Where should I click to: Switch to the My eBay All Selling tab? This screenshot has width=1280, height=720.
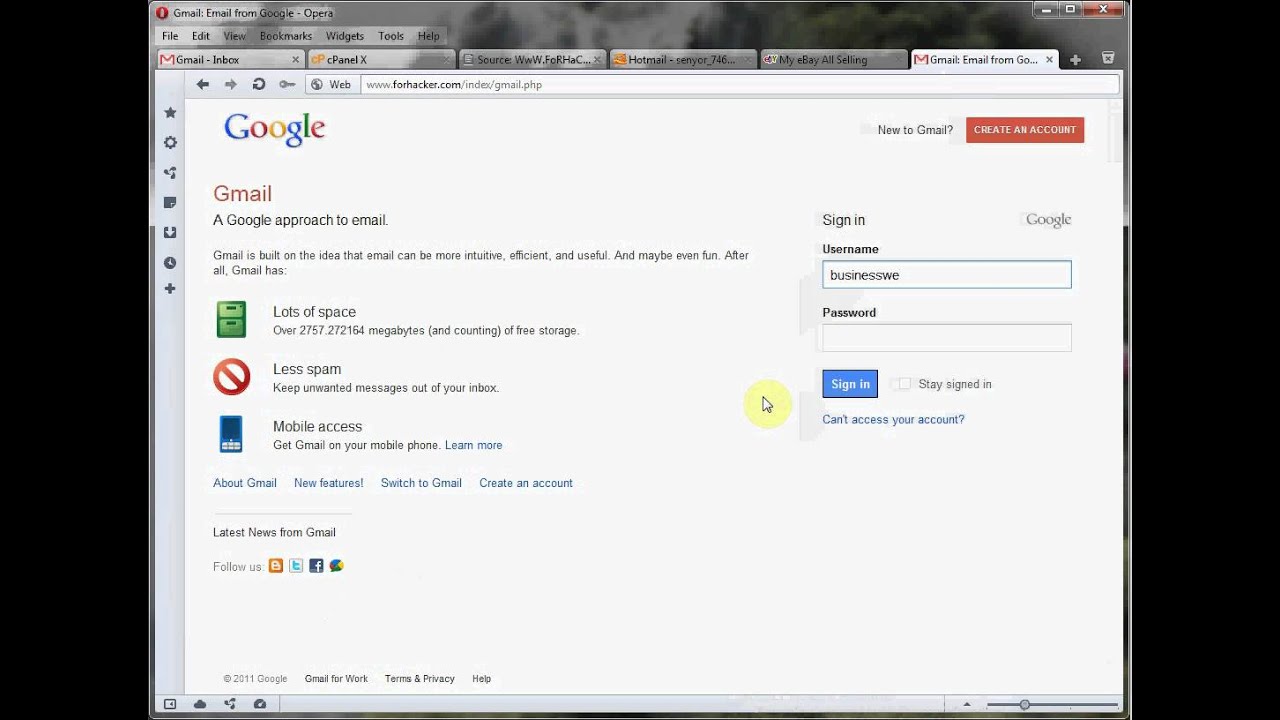835,60
